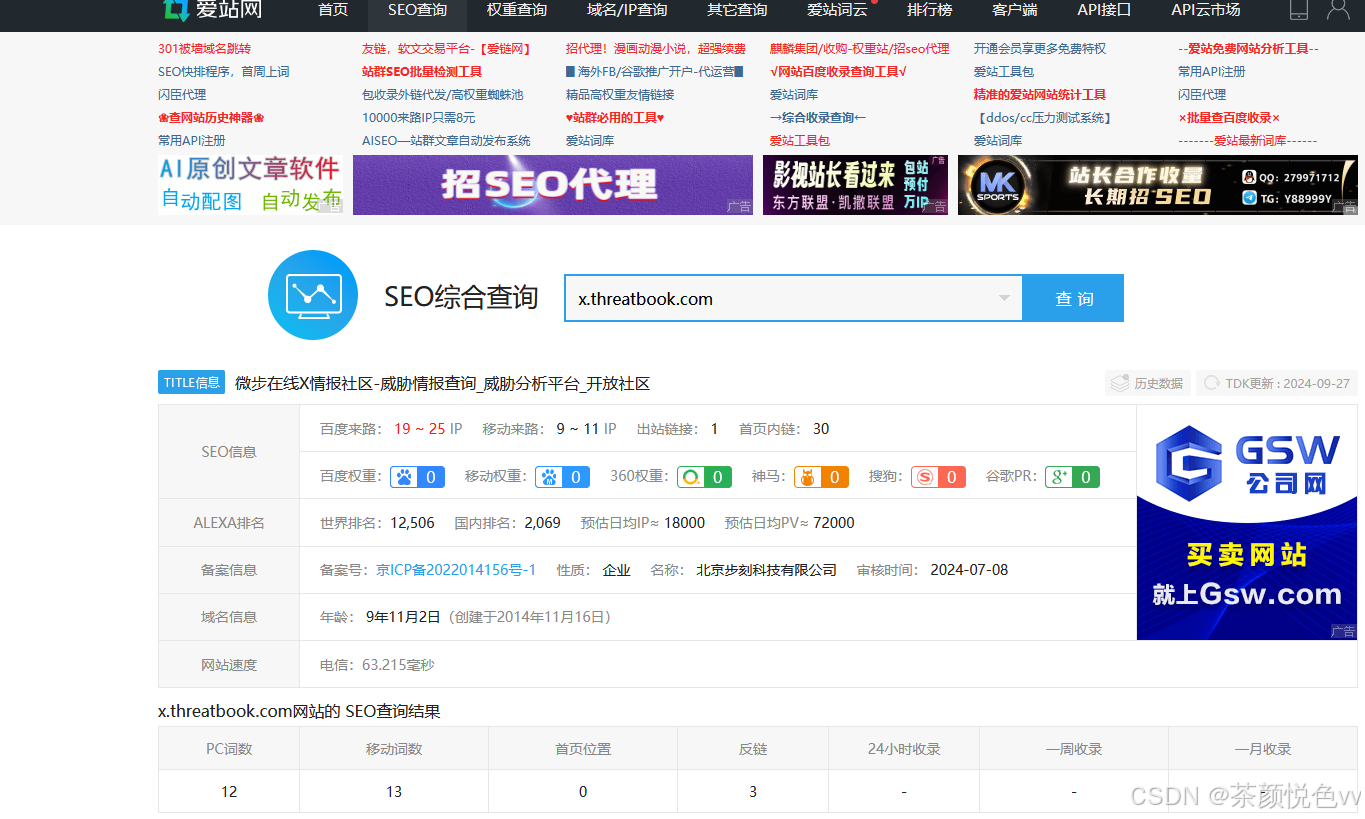Screen dimensions: 1365x819
Task: Open 其它查询 menu
Action: (737, 10)
